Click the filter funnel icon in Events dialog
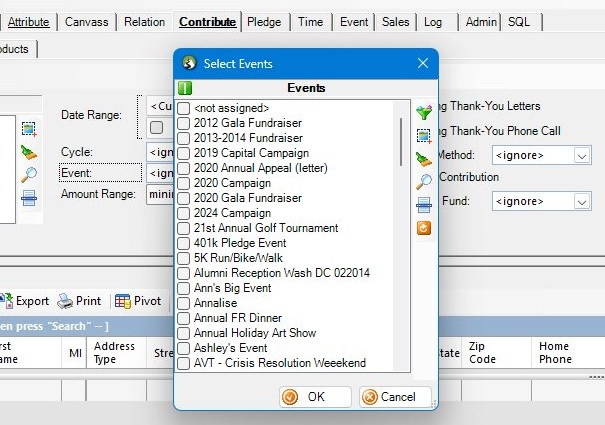 click(424, 111)
